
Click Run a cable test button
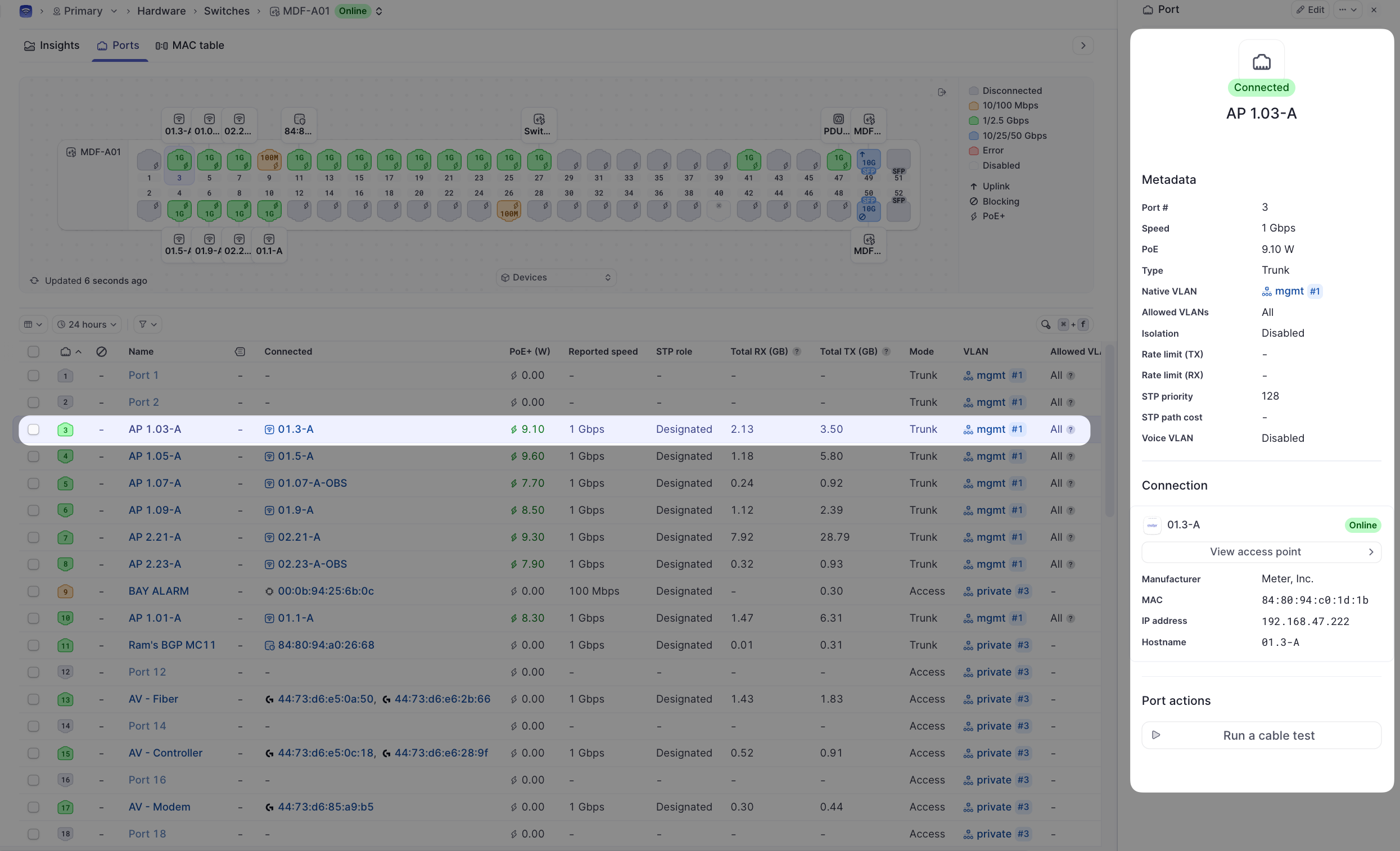(1261, 735)
